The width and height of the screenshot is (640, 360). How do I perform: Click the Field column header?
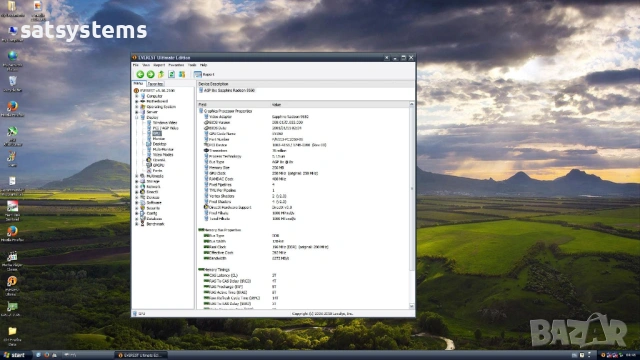(233, 105)
